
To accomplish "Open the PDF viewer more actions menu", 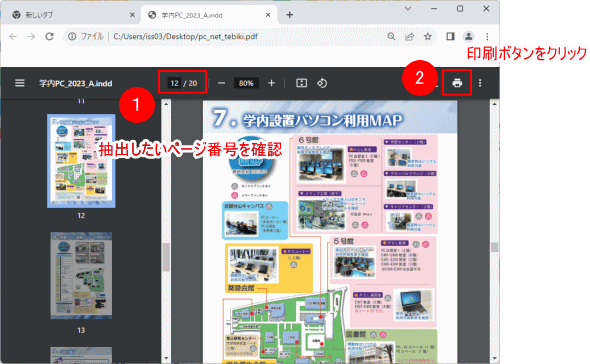I will click(480, 83).
